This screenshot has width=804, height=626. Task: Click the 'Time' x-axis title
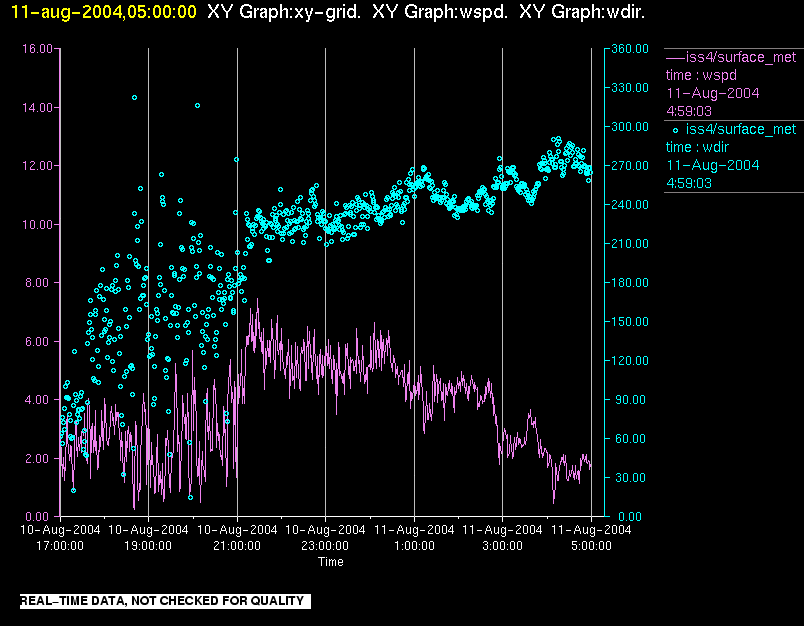click(x=331, y=562)
